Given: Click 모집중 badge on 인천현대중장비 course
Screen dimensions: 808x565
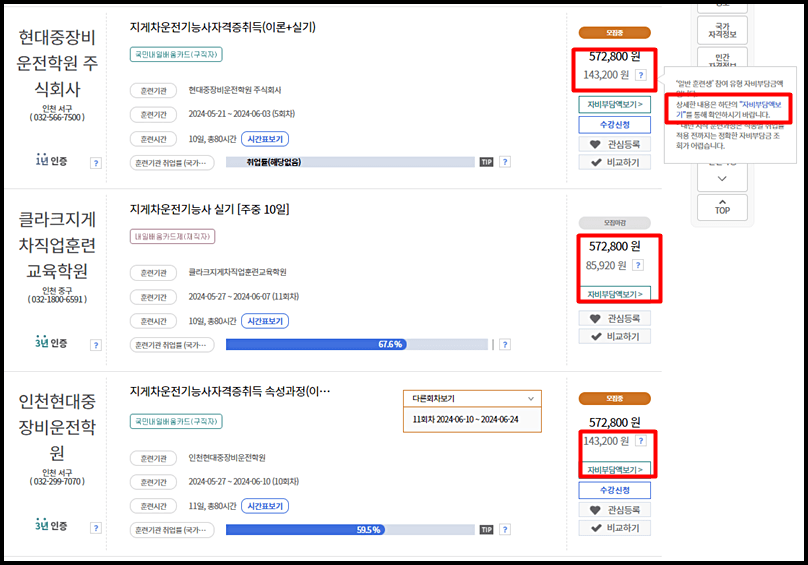Looking at the screenshot, I should point(615,398).
